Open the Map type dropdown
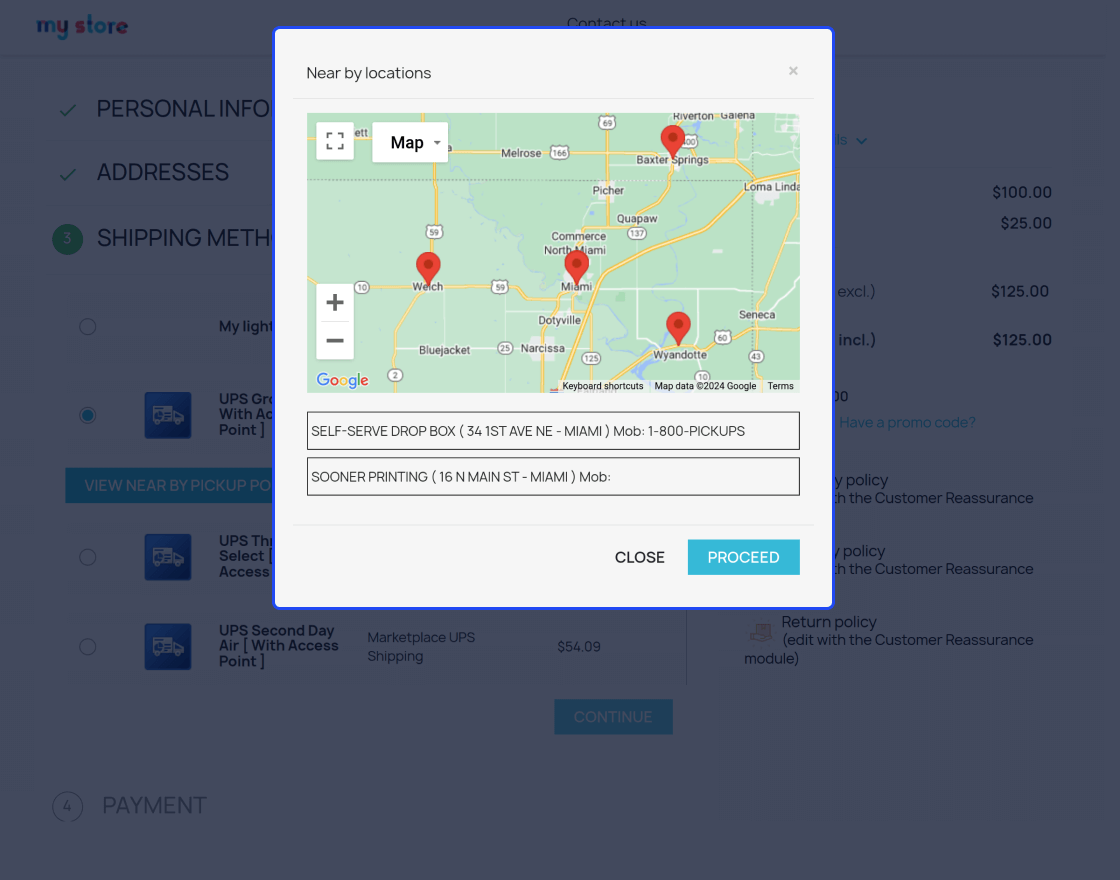 (x=410, y=142)
